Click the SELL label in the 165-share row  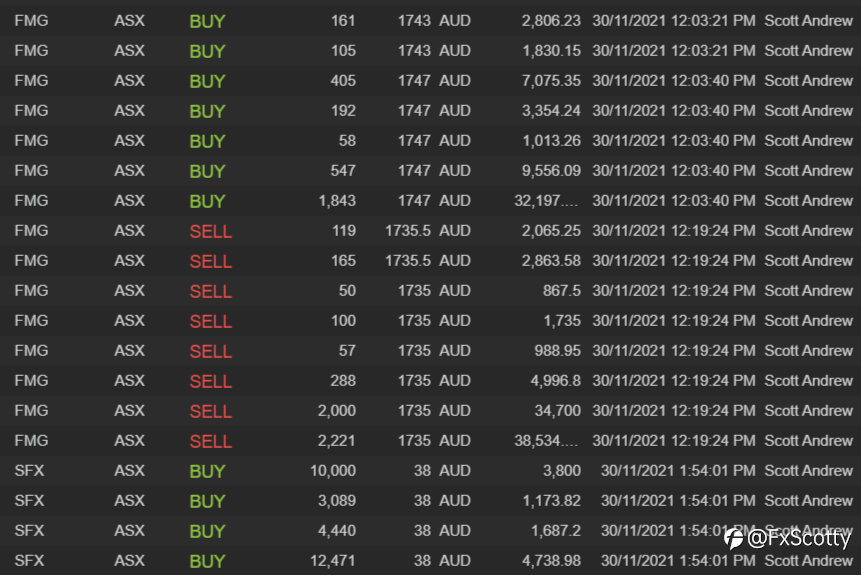[x=211, y=261]
